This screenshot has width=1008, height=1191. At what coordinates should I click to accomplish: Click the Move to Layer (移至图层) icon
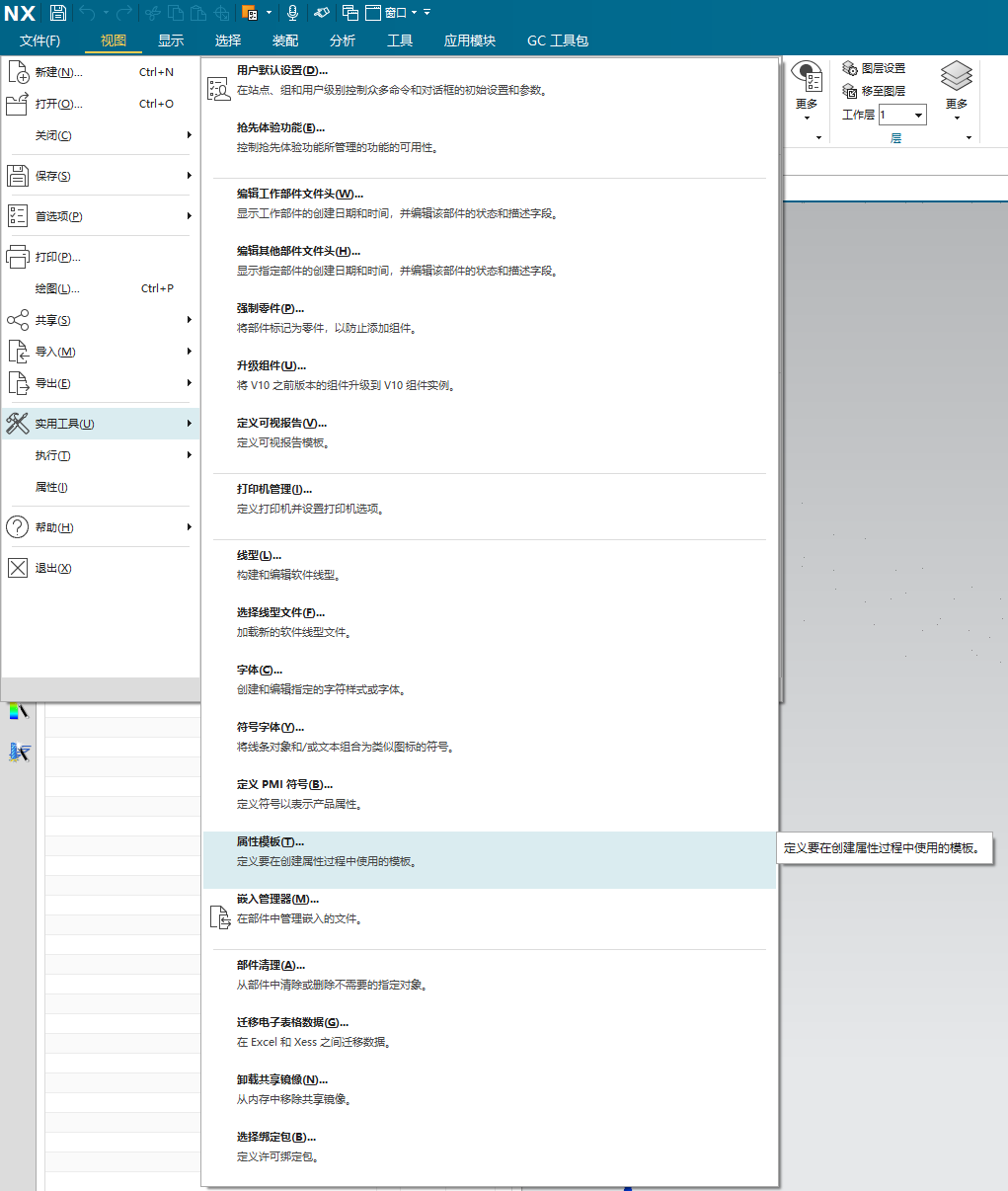[850, 91]
